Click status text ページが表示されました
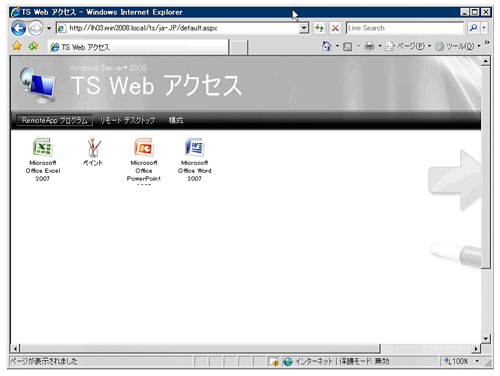 [43, 361]
